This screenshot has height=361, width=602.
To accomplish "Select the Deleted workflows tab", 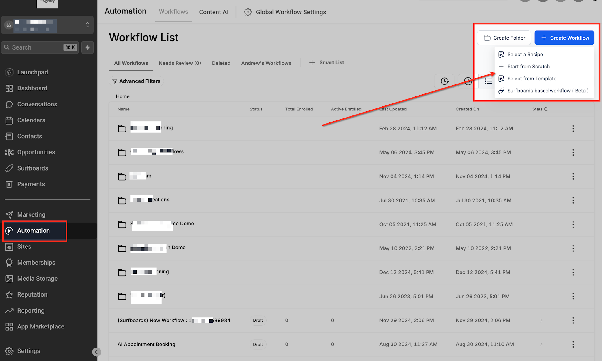I will pyautogui.click(x=221, y=63).
